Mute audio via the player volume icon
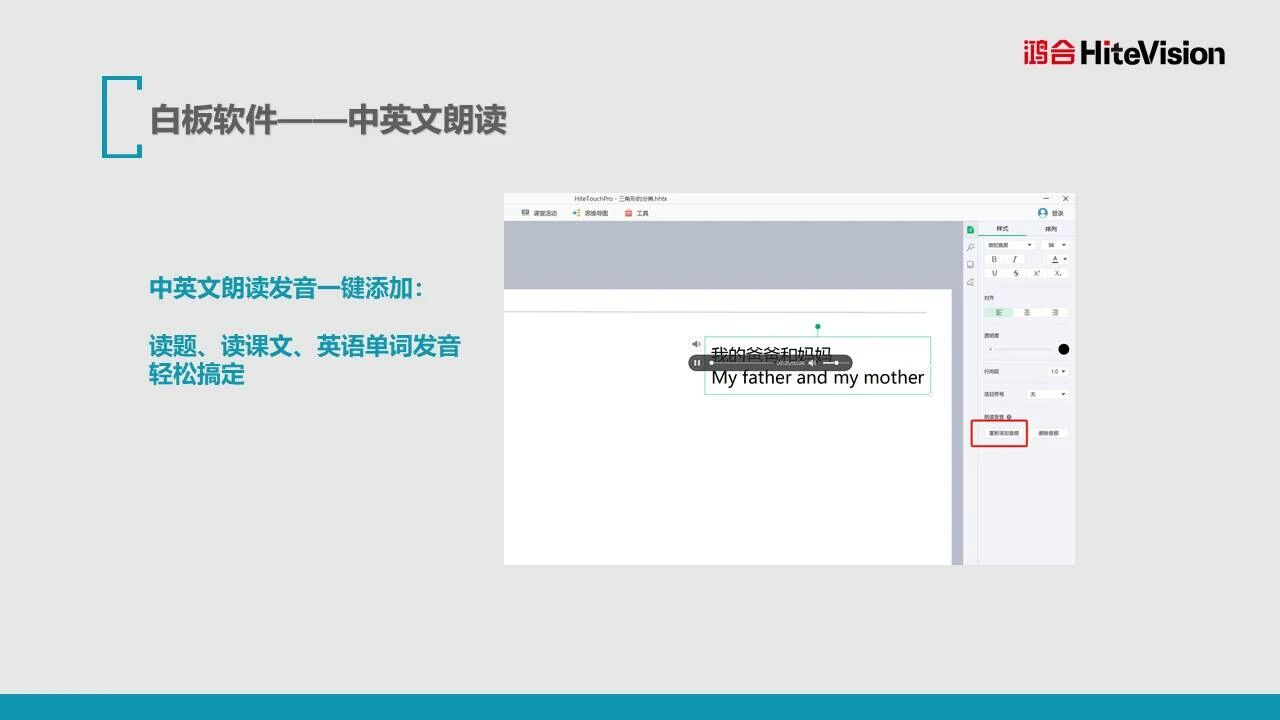The width and height of the screenshot is (1280, 720). tap(812, 363)
